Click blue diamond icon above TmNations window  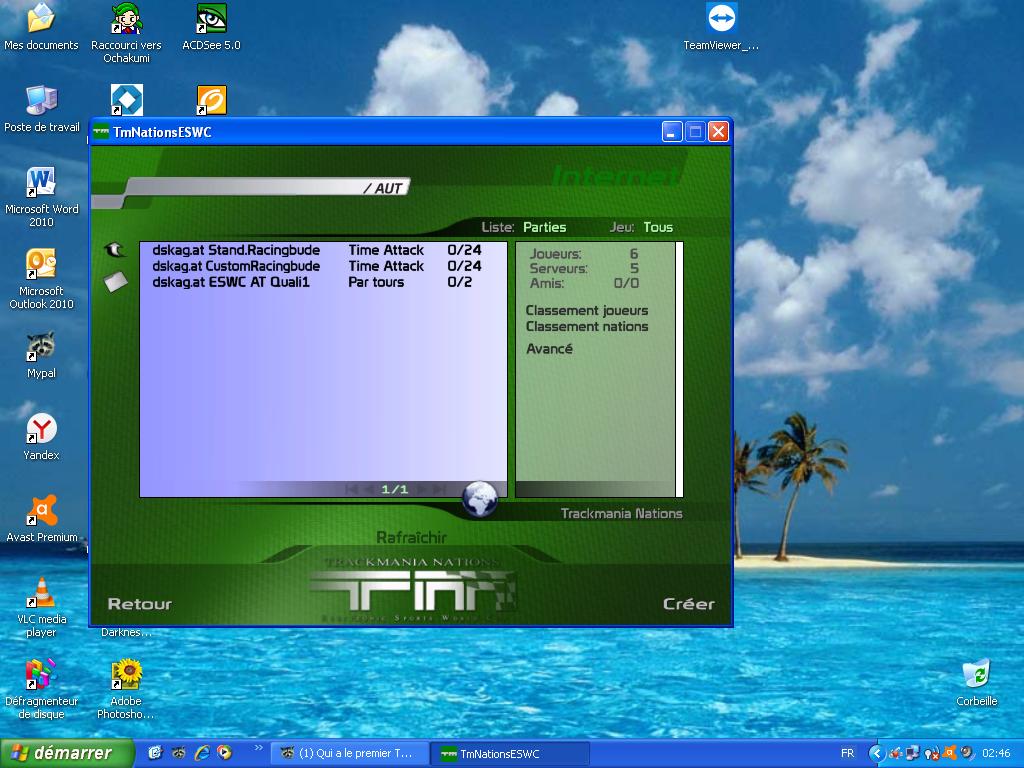tap(127, 100)
